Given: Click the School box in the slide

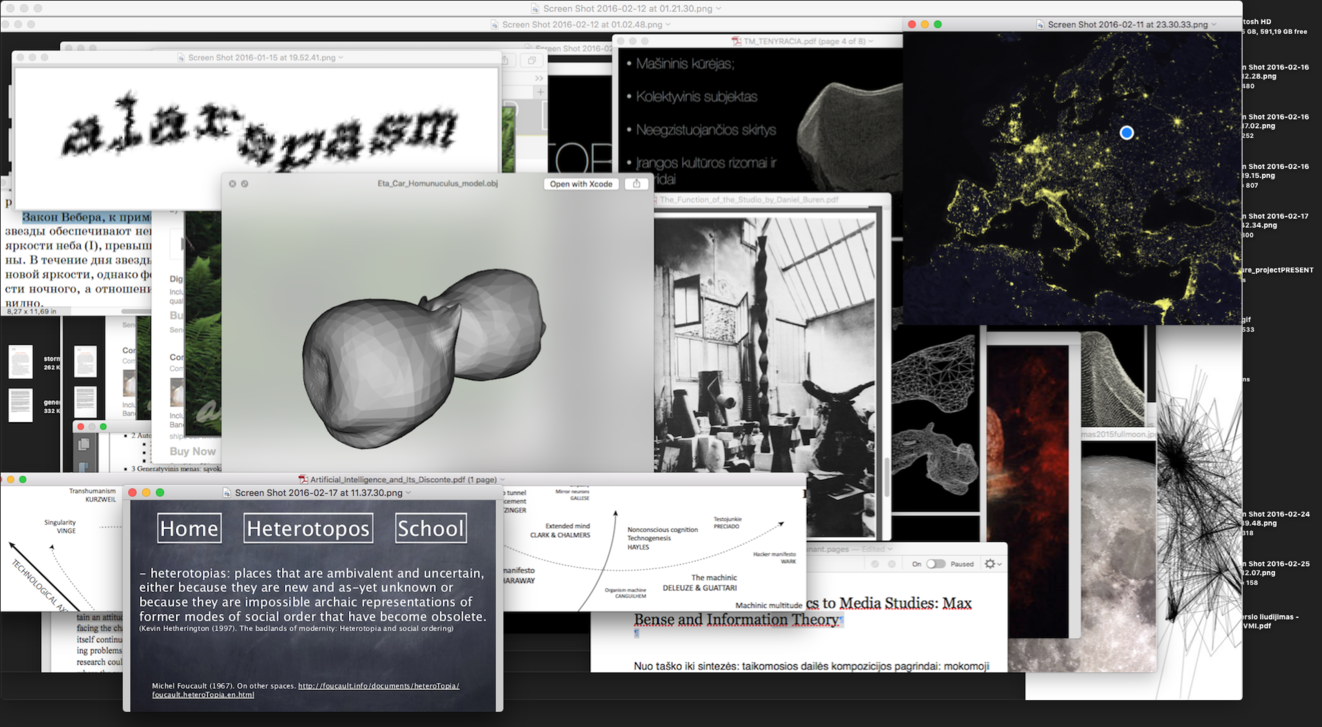Looking at the screenshot, I should coord(430,528).
